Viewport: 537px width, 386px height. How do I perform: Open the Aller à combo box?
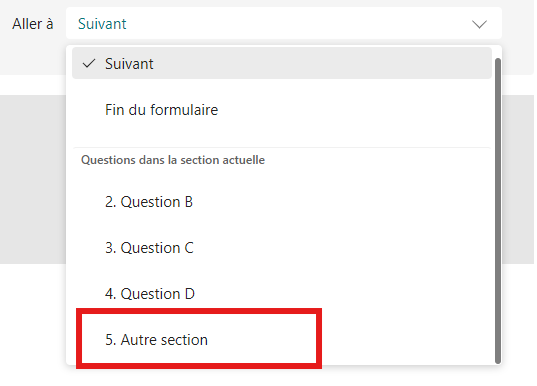(284, 24)
